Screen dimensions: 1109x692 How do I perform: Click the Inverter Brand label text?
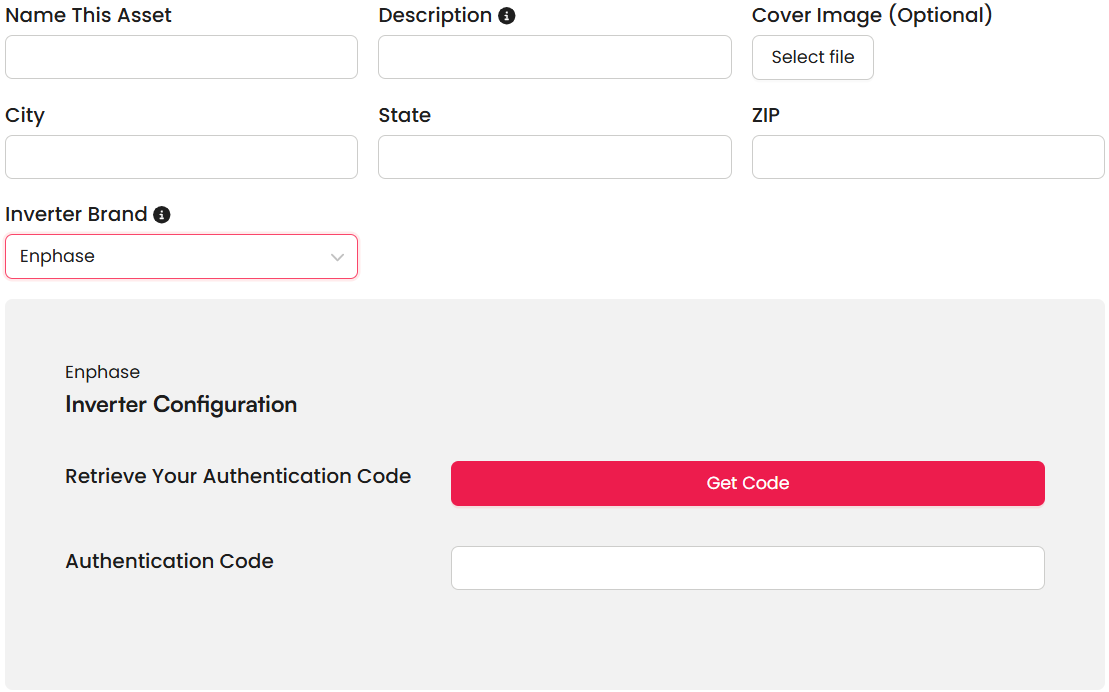[76, 214]
